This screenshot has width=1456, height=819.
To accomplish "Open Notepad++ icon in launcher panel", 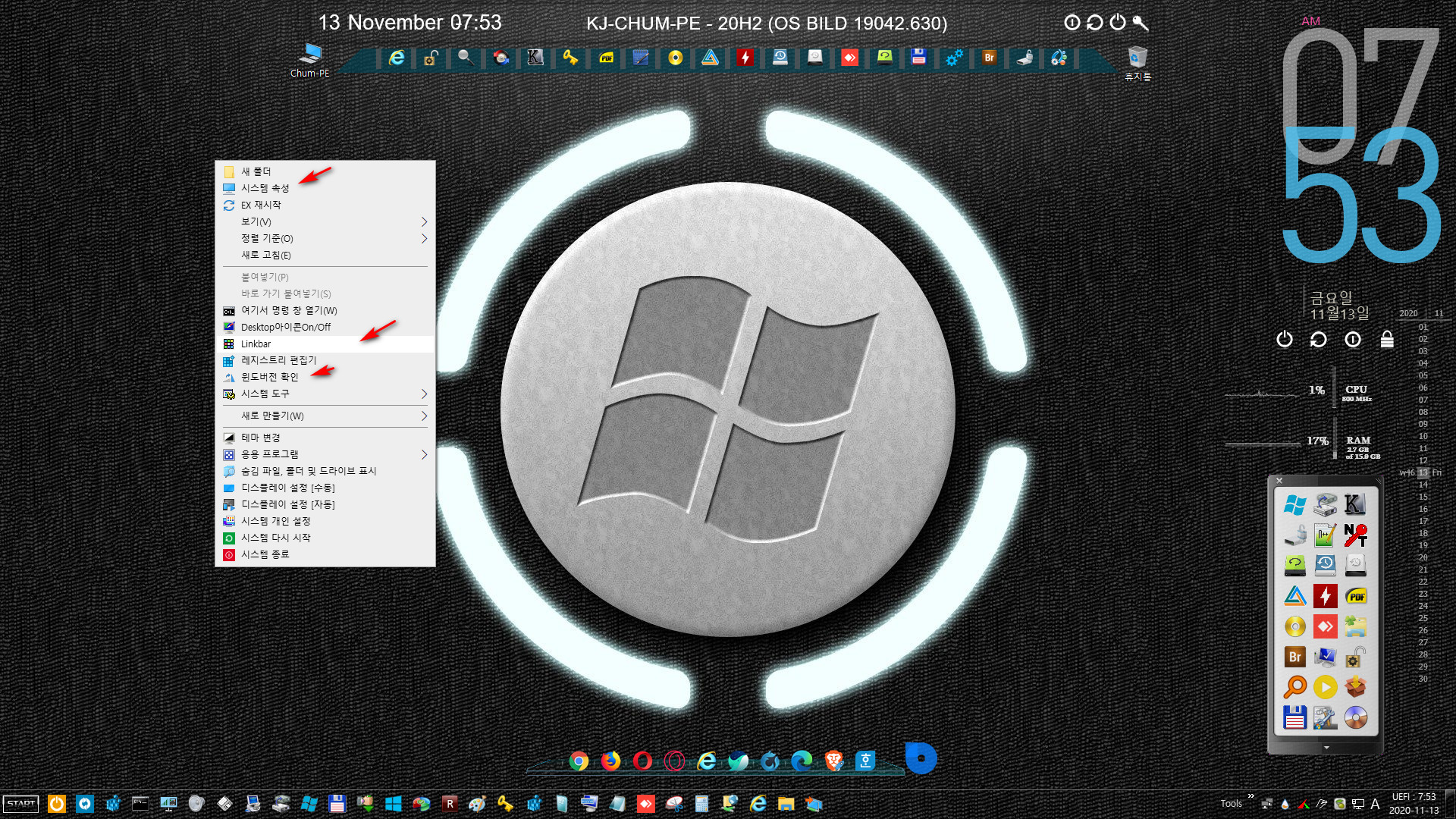I will coord(1325,535).
